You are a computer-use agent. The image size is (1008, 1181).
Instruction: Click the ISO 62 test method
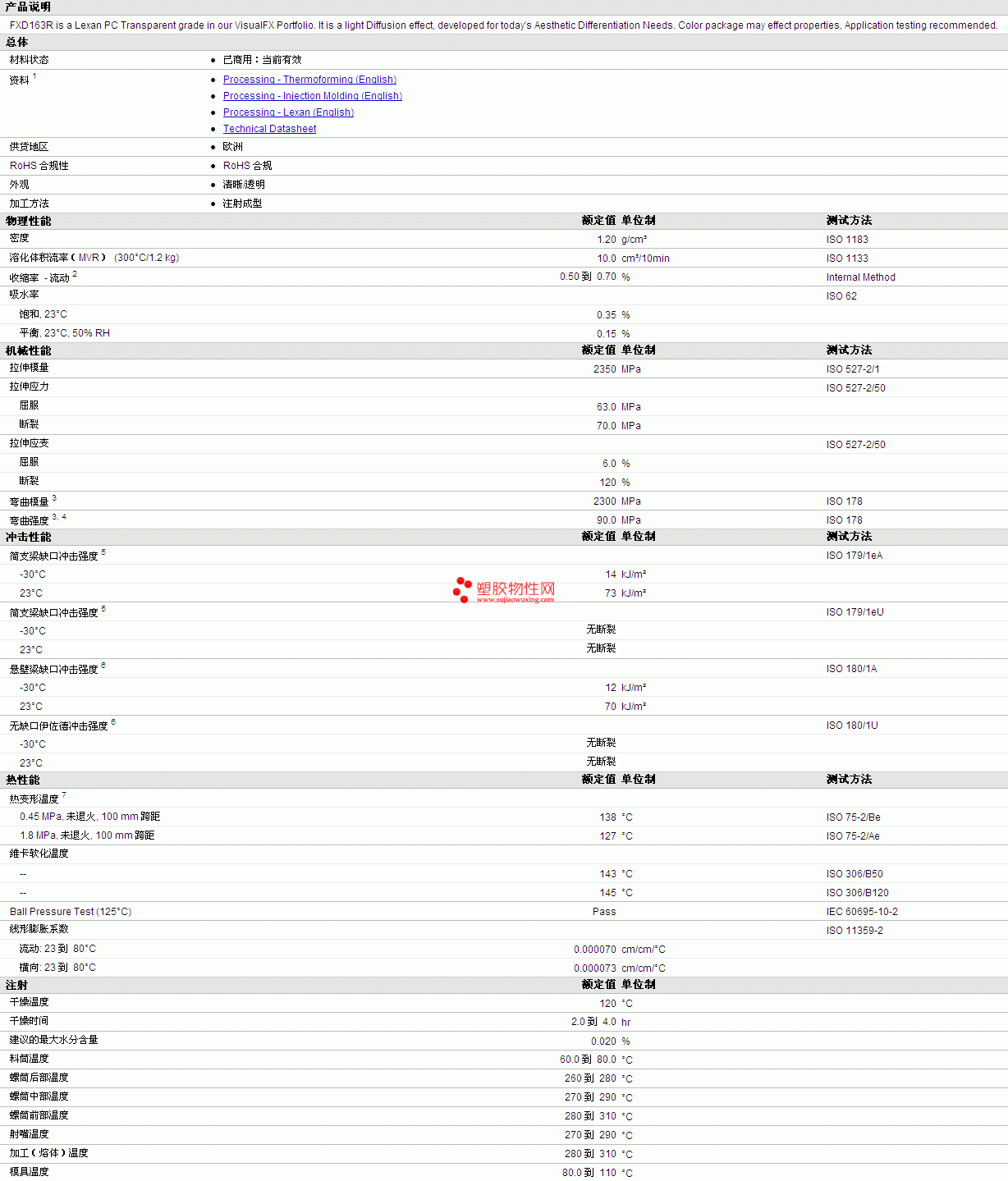click(x=841, y=296)
